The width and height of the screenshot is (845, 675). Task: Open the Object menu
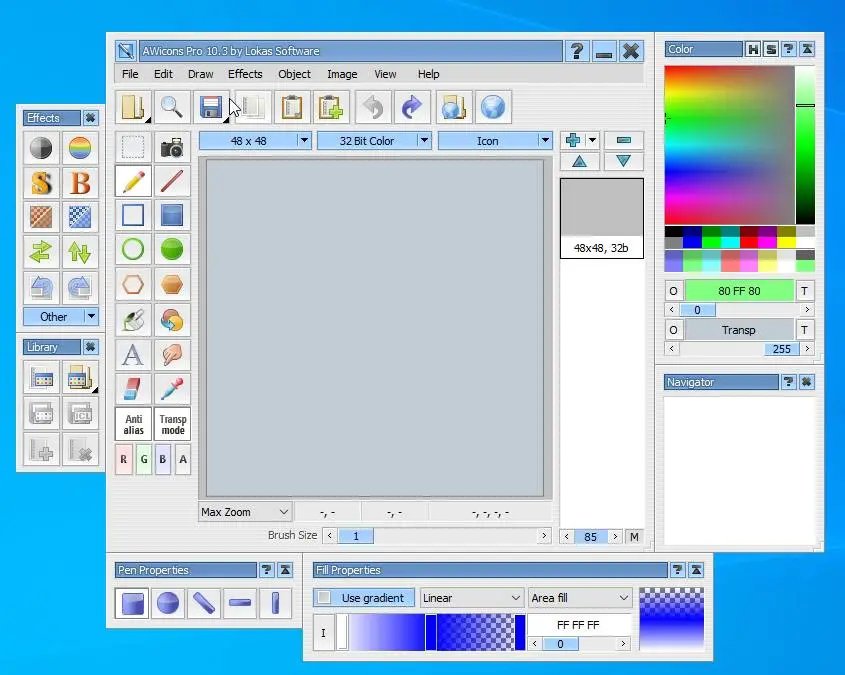pyautogui.click(x=294, y=74)
